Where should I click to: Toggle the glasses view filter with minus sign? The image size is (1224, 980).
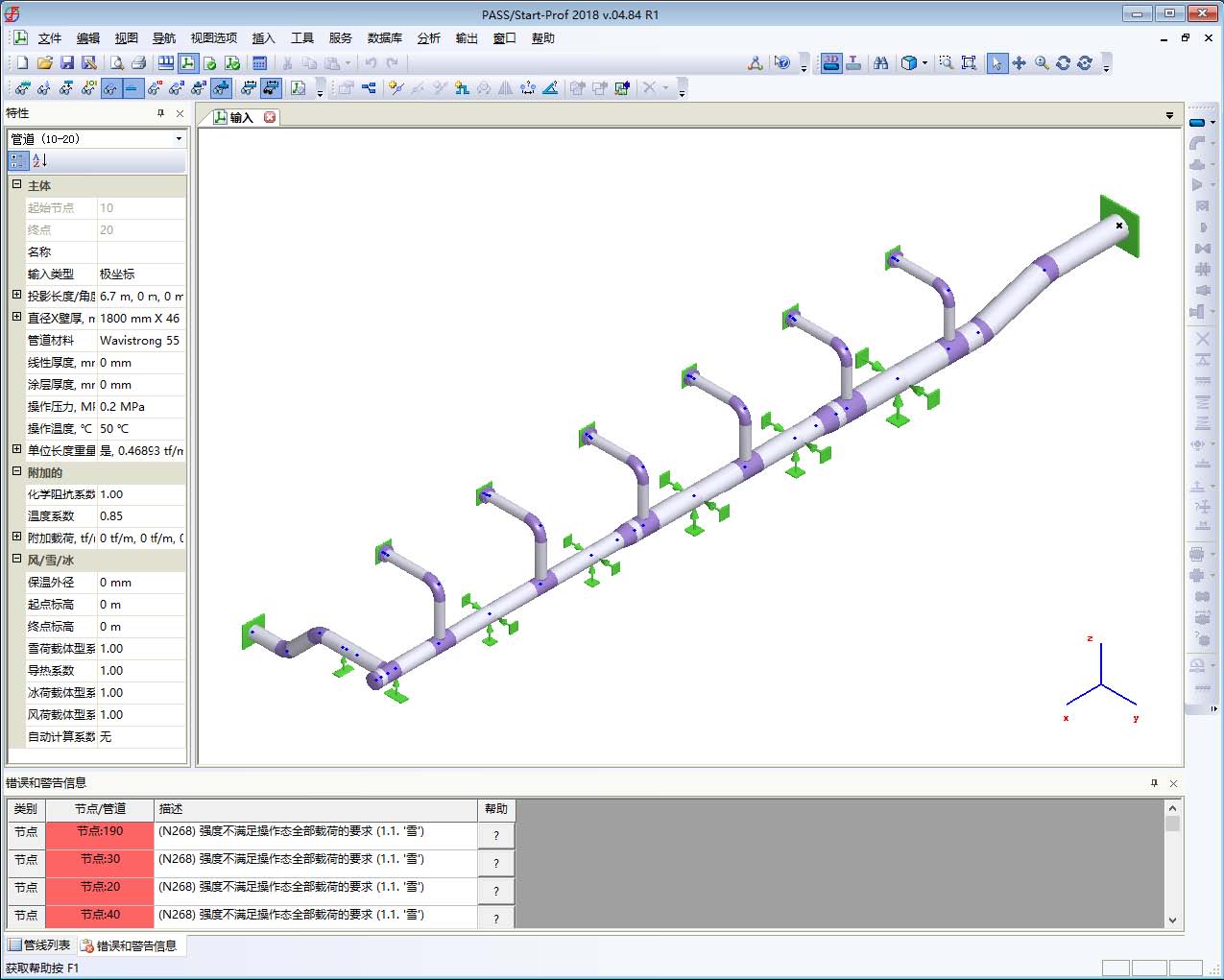132,88
